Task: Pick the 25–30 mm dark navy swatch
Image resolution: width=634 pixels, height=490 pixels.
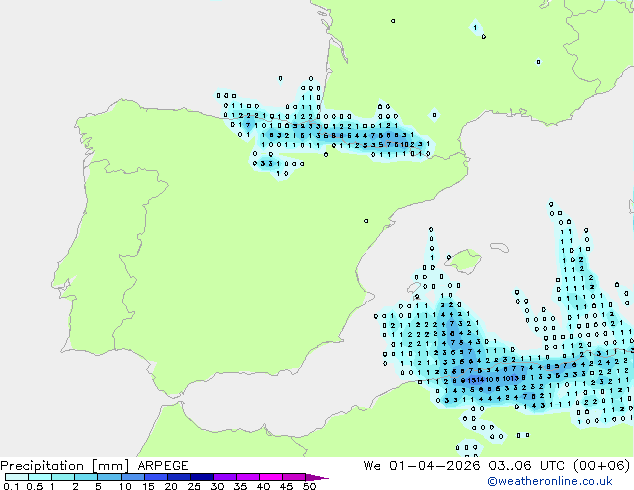Action: pyautogui.click(x=202, y=477)
